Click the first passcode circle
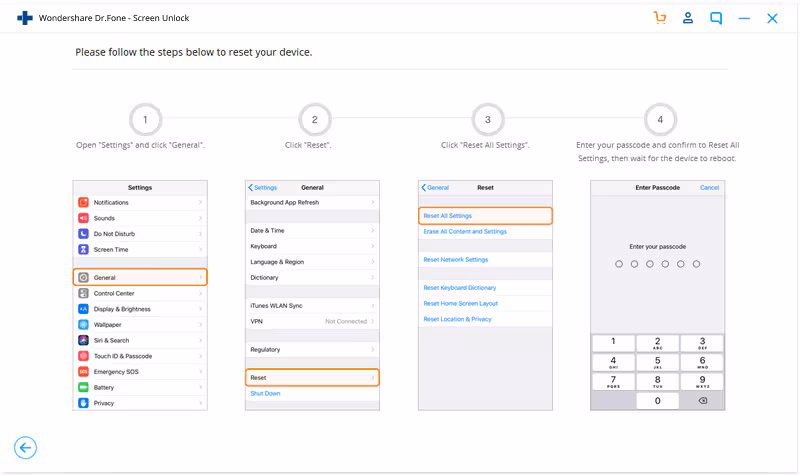 (619, 264)
